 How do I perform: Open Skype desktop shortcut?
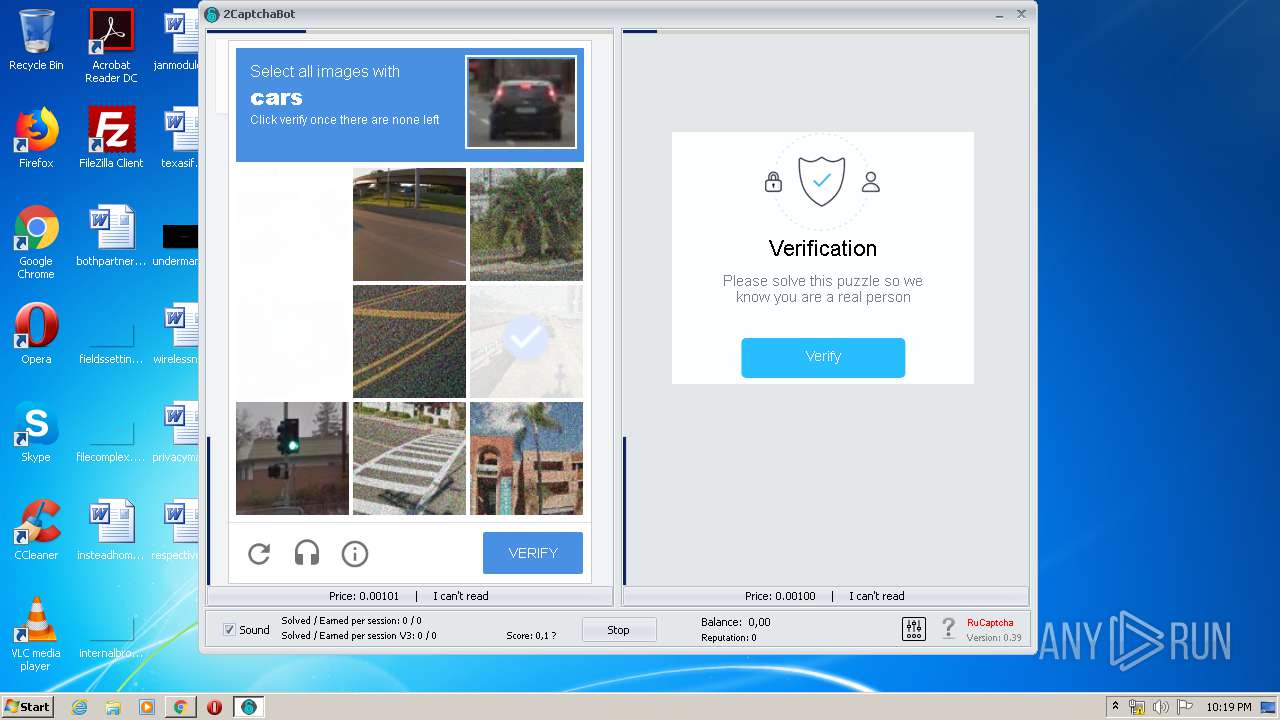click(x=36, y=432)
